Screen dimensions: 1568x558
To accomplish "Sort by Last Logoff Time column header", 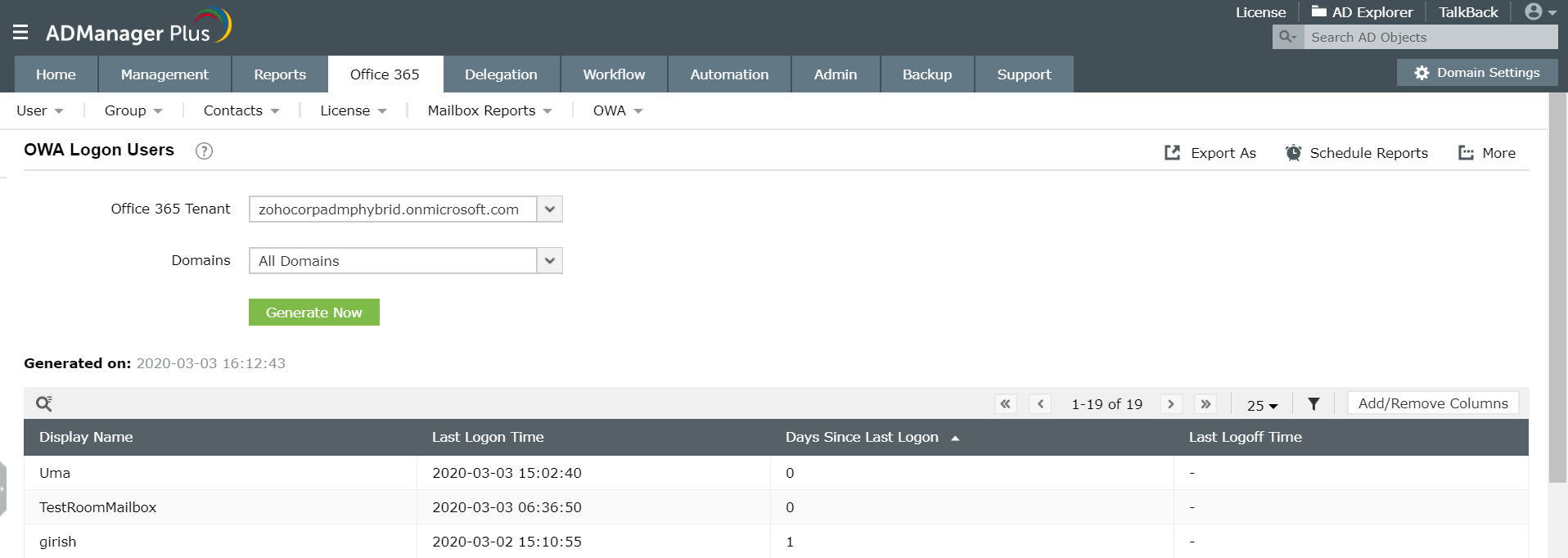I will [x=1245, y=437].
